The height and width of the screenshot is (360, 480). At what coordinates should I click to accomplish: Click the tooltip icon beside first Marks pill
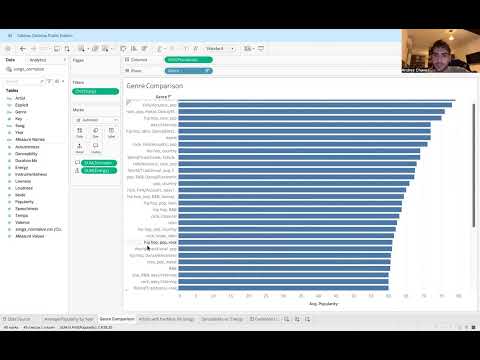pos(77,163)
